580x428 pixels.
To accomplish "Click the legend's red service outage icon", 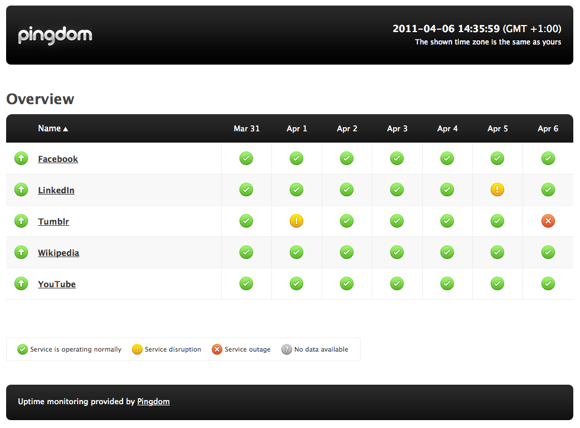I will point(217,349).
